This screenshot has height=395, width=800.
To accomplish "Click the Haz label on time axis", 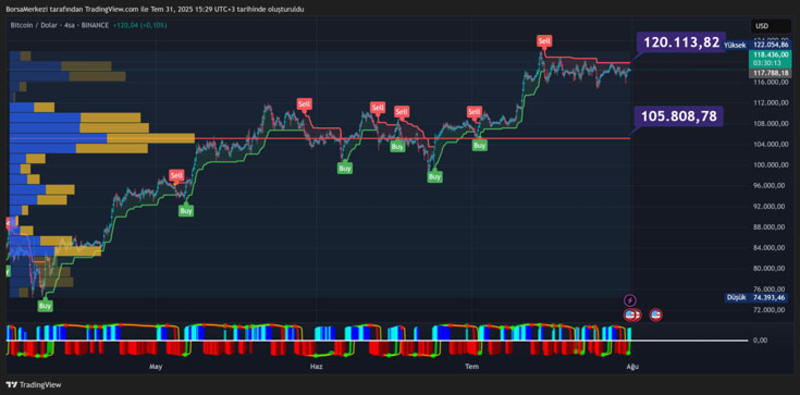I will [x=316, y=366].
